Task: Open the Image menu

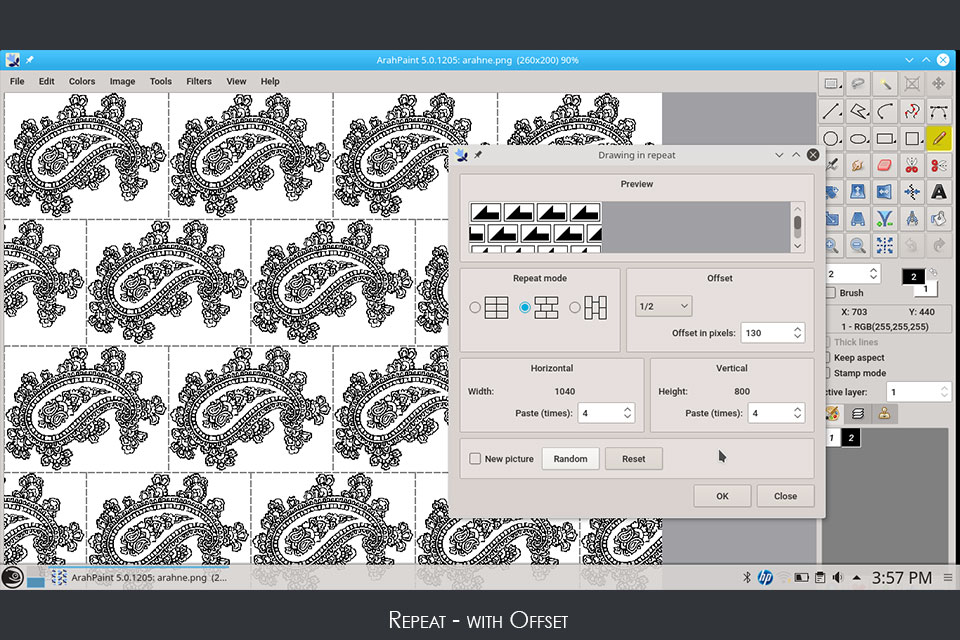Action: pyautogui.click(x=122, y=81)
